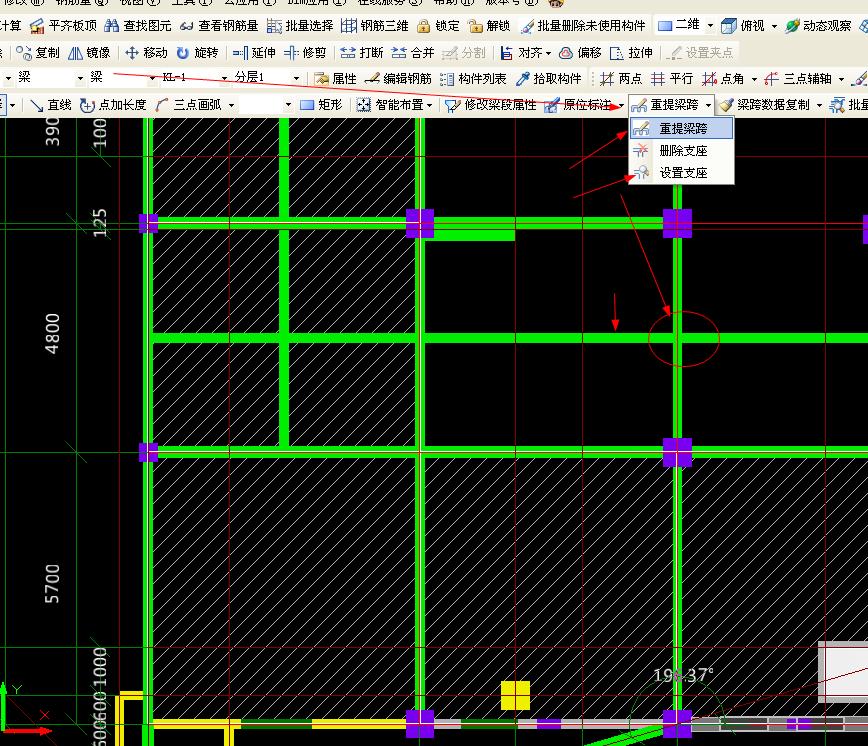
Task: Open the 属性 properties panel
Action: [335, 79]
